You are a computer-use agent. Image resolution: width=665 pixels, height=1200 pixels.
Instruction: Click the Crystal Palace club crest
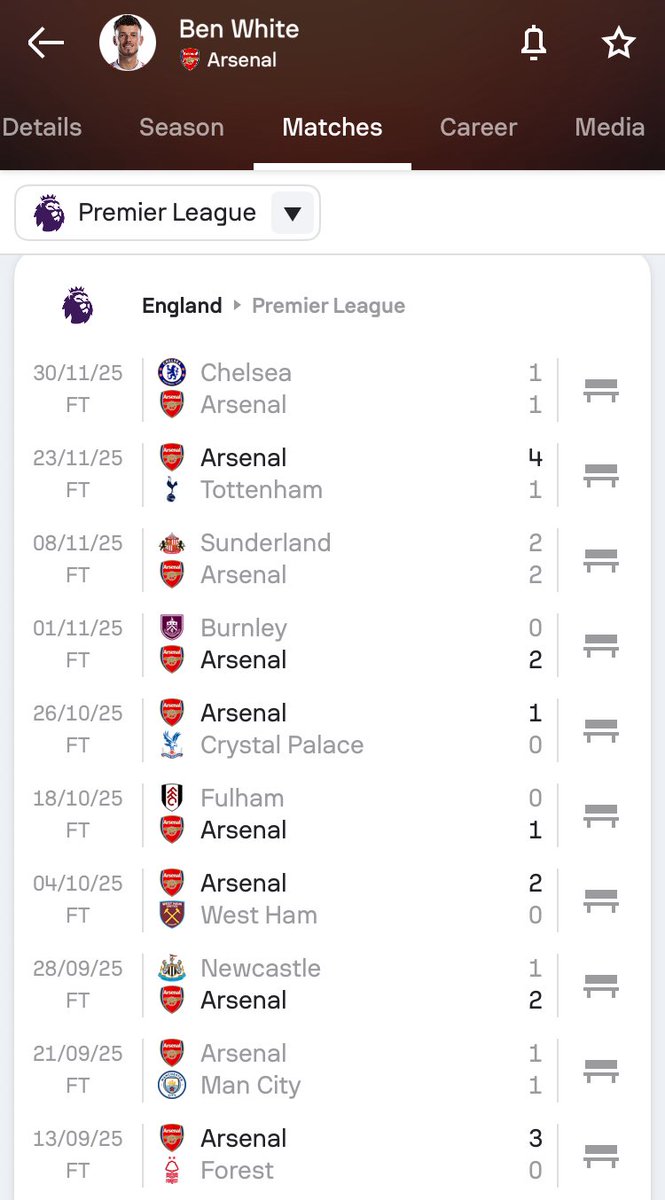(x=172, y=745)
